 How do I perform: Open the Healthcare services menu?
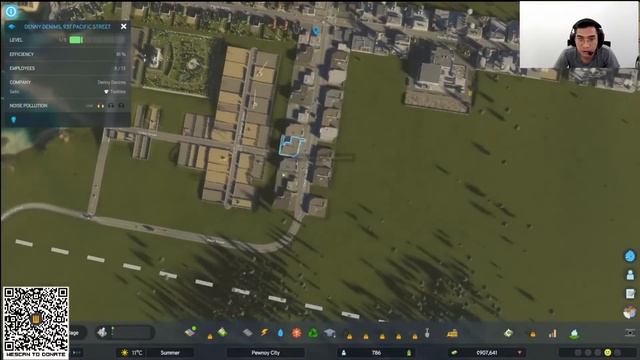click(296, 333)
